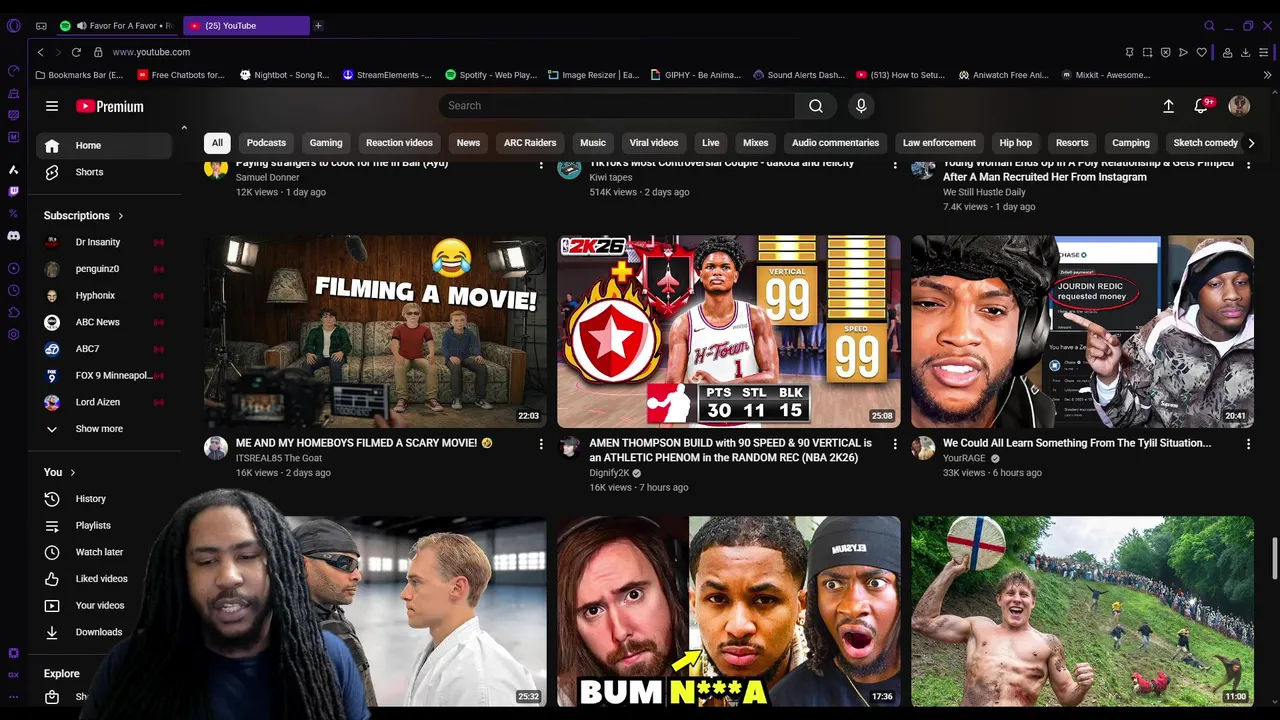Reload the page
This screenshot has width=1280, height=720.
(x=76, y=52)
